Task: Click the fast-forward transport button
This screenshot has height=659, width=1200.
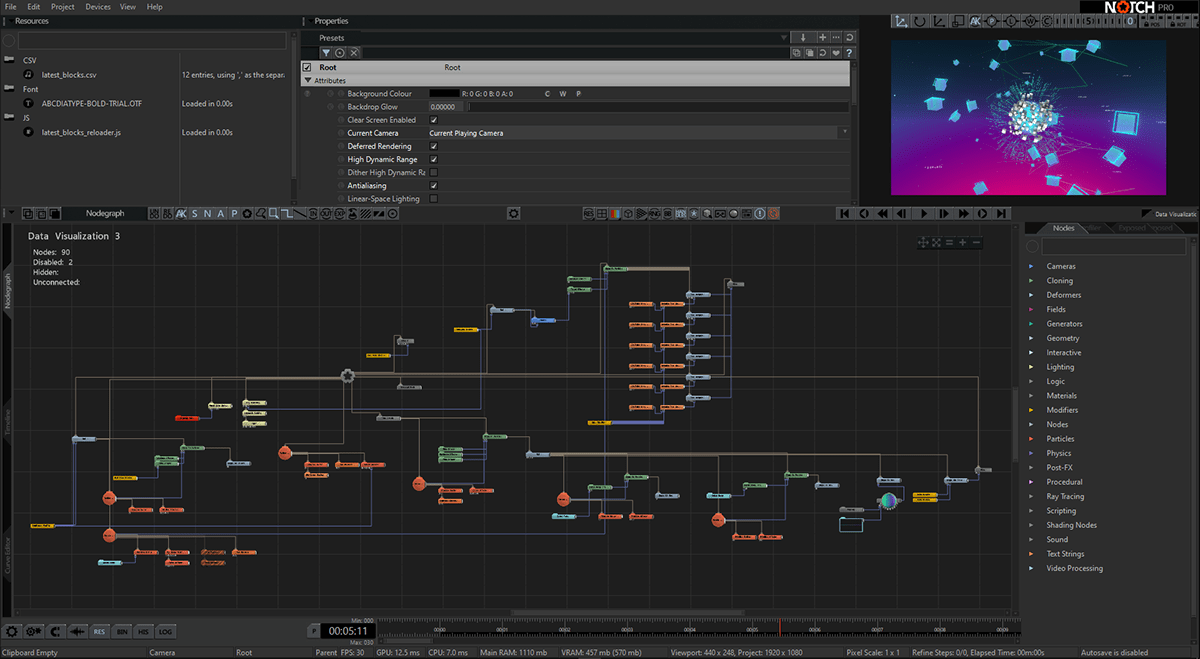Action: click(x=964, y=213)
